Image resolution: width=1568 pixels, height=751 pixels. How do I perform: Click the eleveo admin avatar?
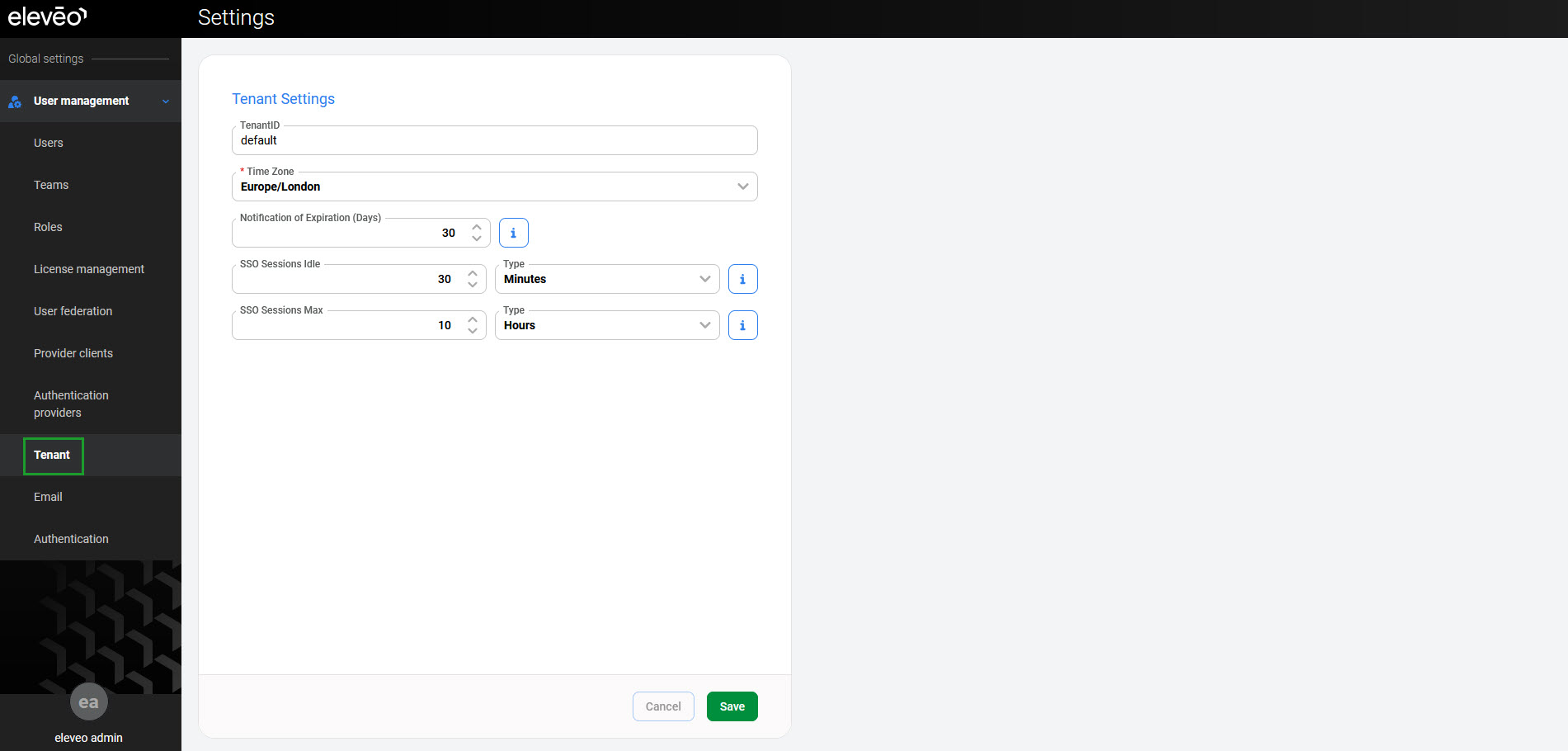pyautogui.click(x=88, y=702)
